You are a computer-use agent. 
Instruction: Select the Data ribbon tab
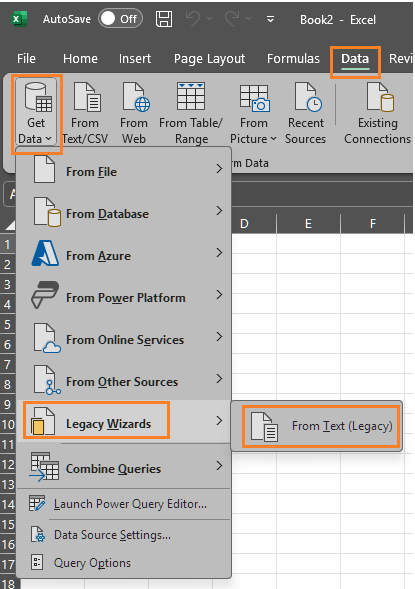click(x=355, y=59)
